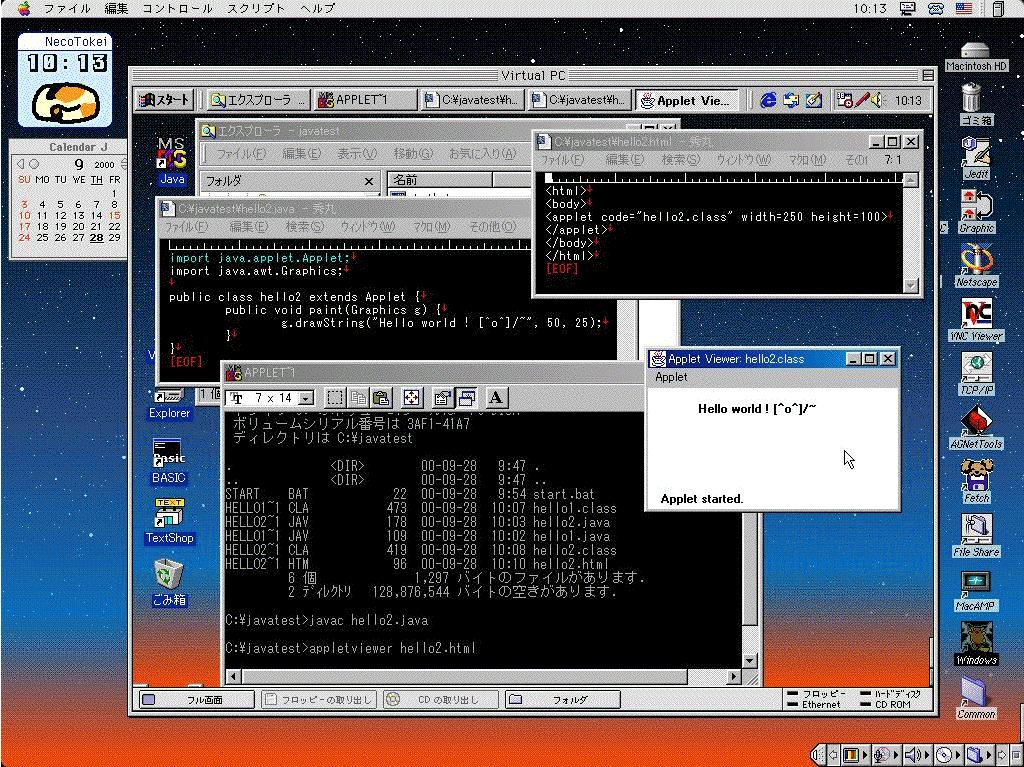The image size is (1024, 767).
Task: Click the Full screen icon in APPLET~1 toolbar
Action: (411, 397)
